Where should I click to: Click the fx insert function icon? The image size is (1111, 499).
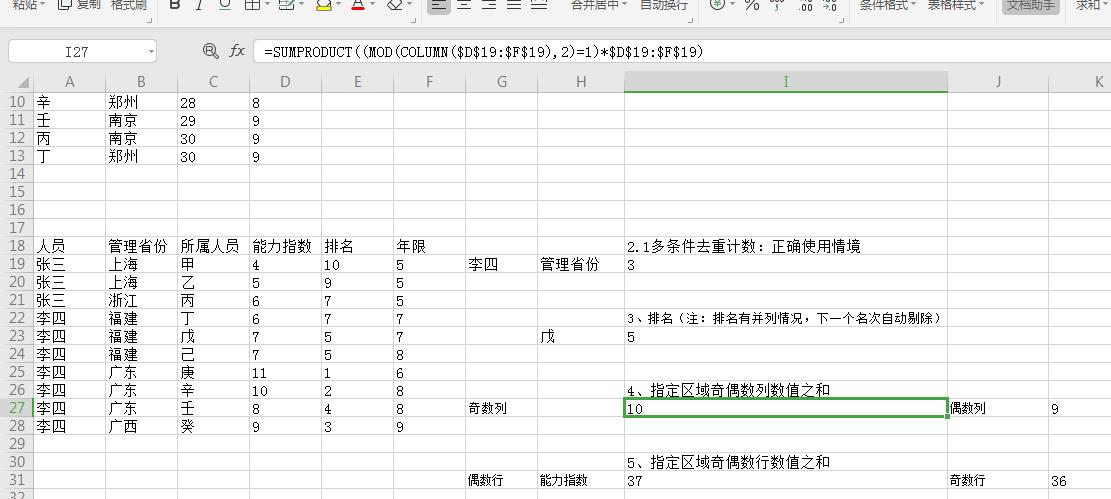(x=237, y=51)
